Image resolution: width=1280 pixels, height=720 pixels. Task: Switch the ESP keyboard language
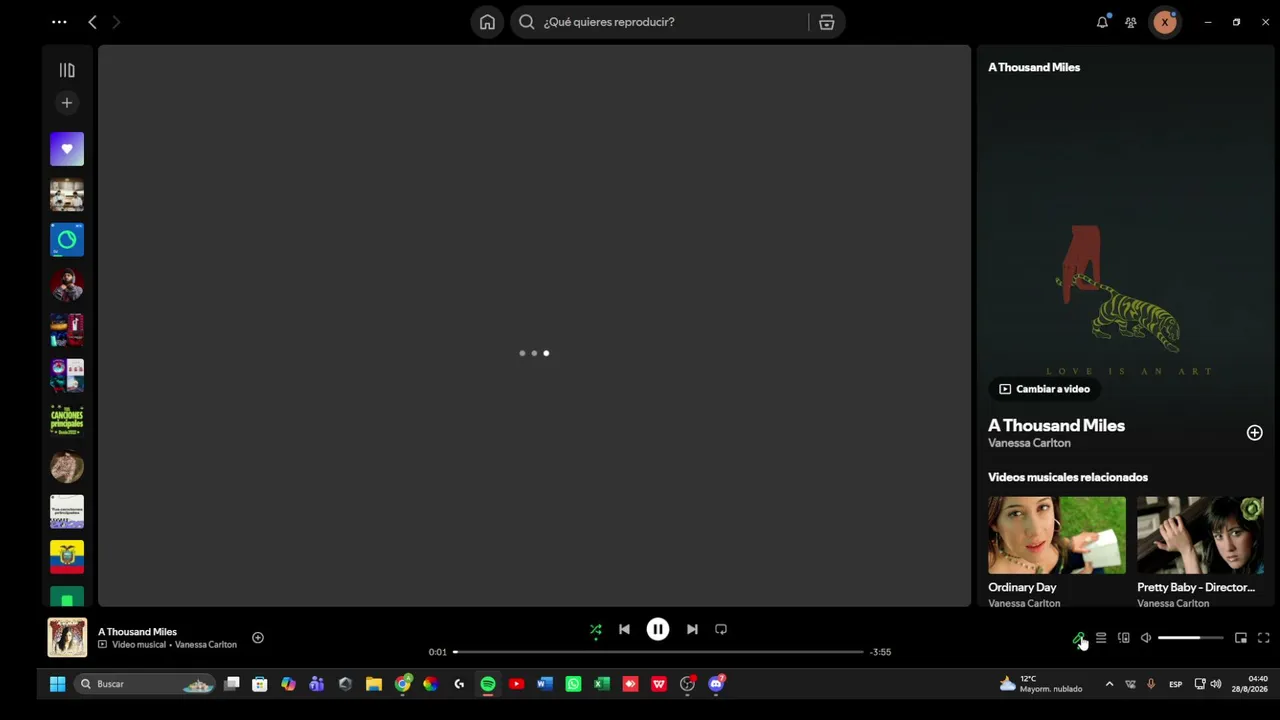pyautogui.click(x=1176, y=684)
